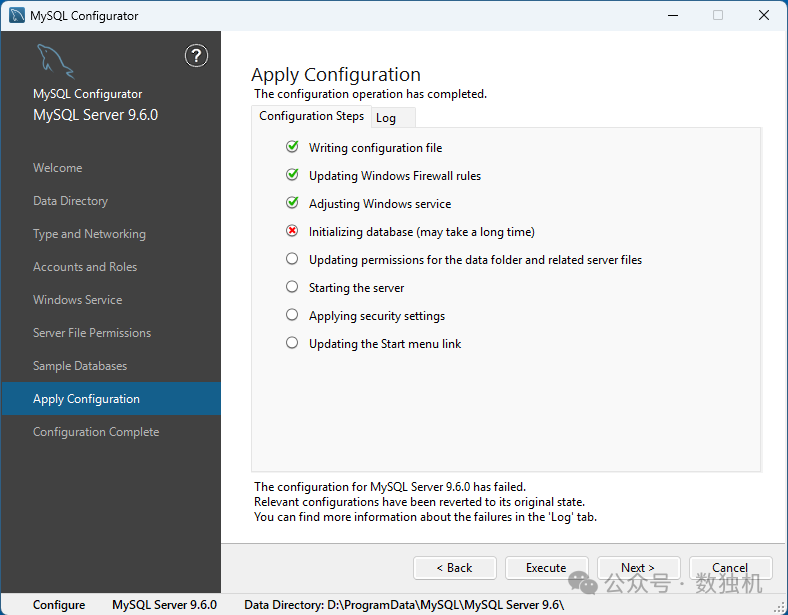Click the < Back button
Screen dimensions: 788x615
click(x=455, y=568)
